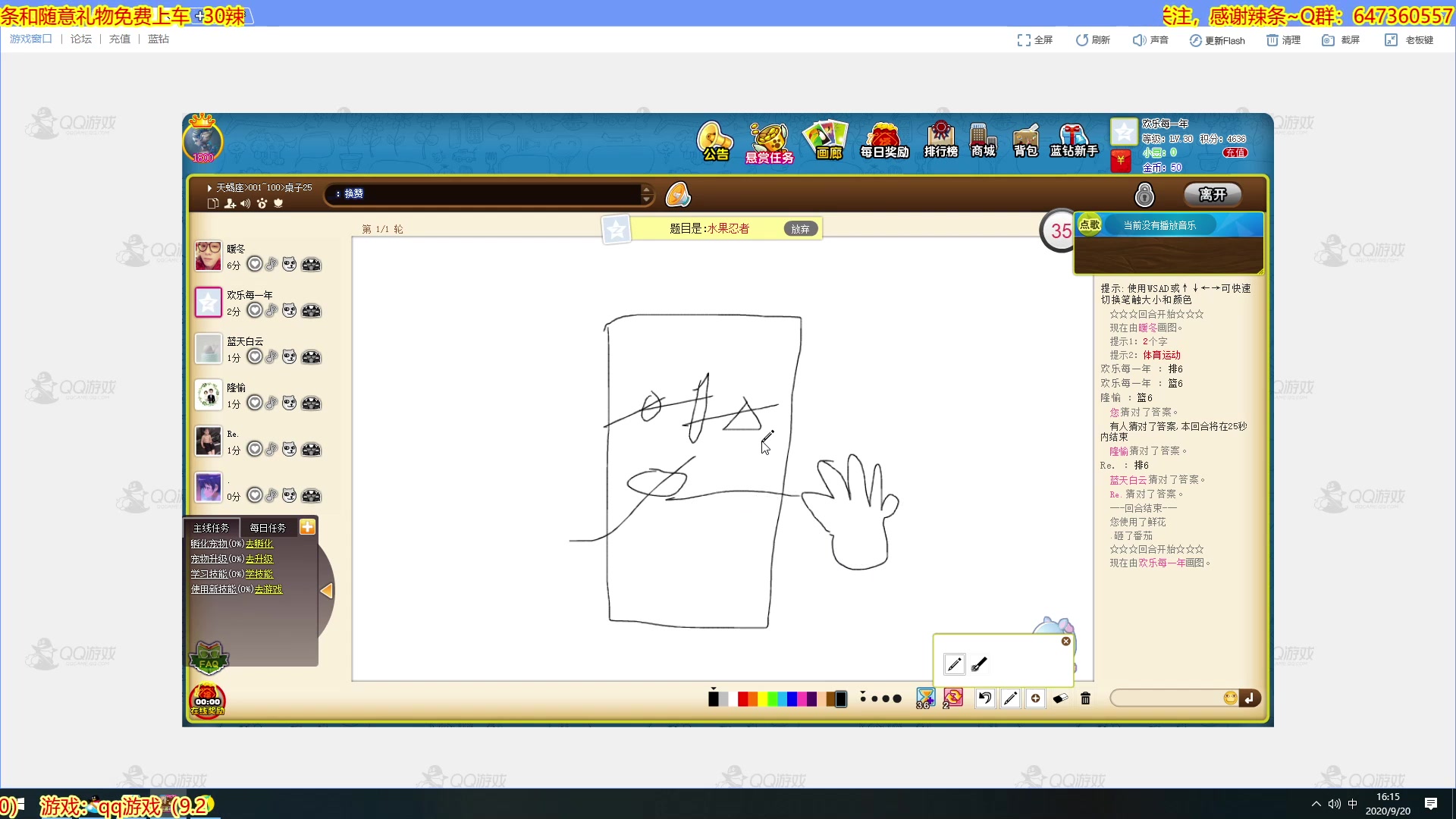Click the 在线奖励 online reward timer
The width and height of the screenshot is (1456, 819).
[x=207, y=701]
